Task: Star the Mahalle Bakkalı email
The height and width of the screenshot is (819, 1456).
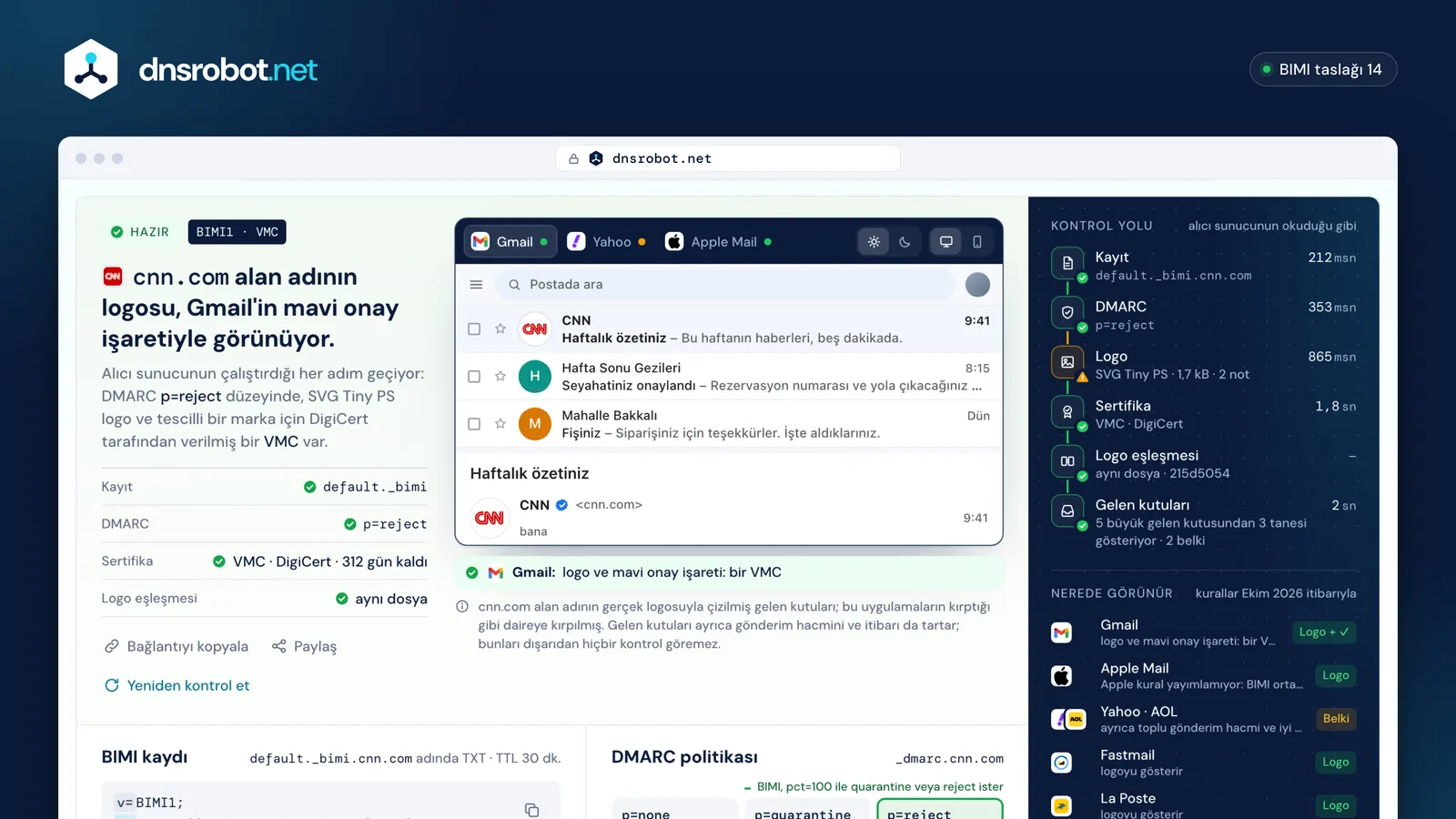Action: click(x=500, y=423)
